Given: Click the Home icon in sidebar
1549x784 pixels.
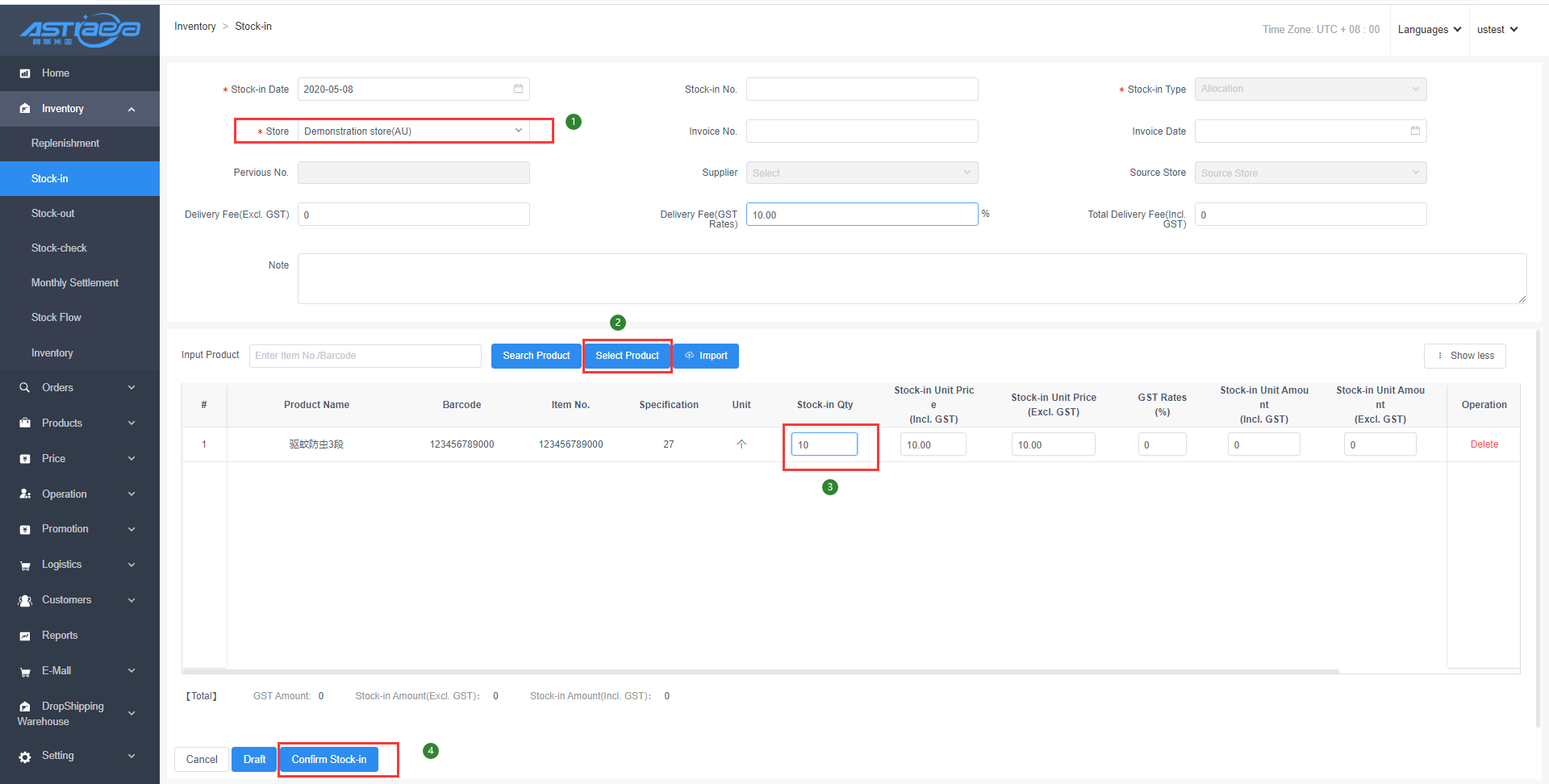Looking at the screenshot, I should 25,73.
